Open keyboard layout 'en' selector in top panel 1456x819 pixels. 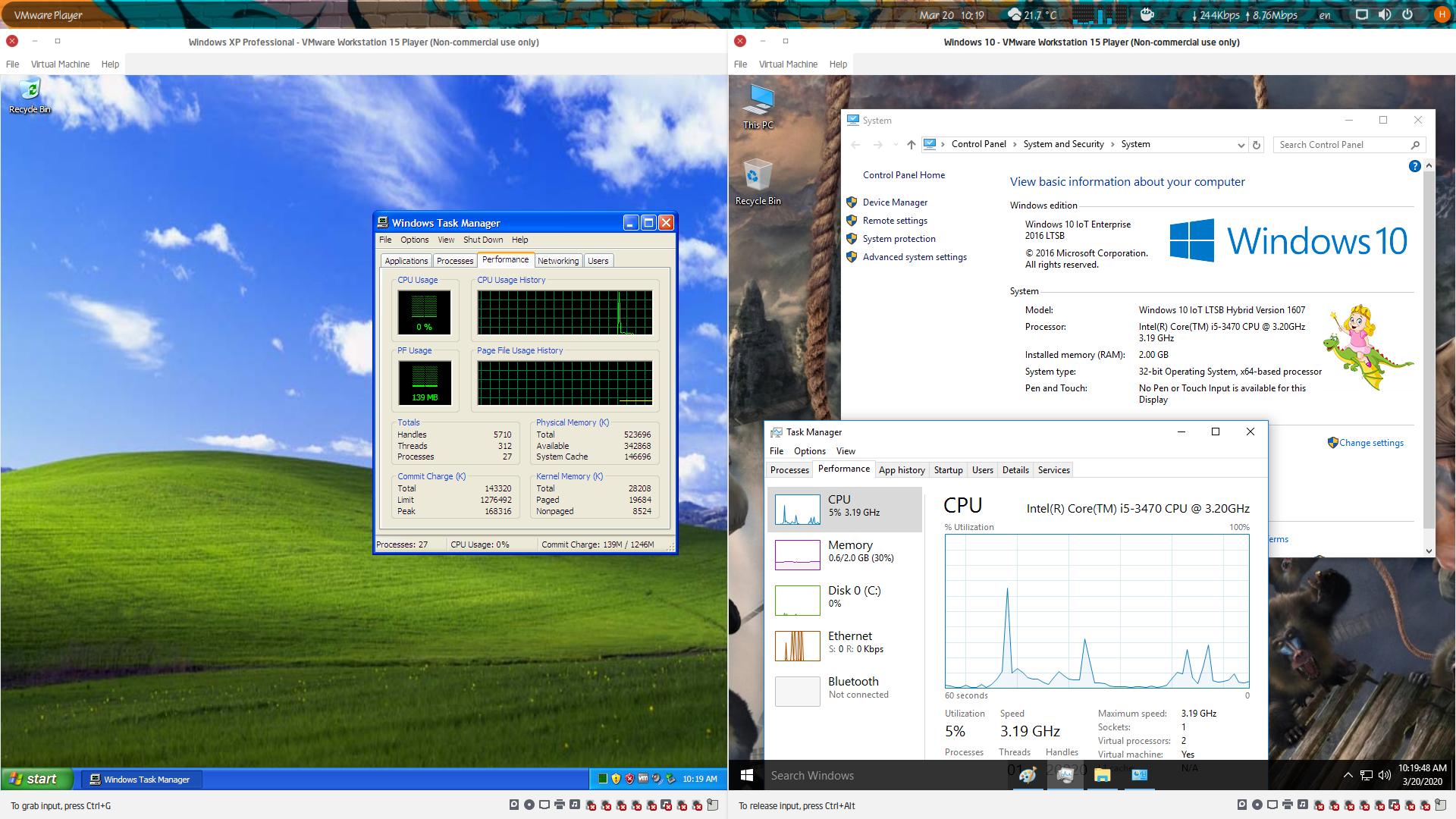point(1325,14)
